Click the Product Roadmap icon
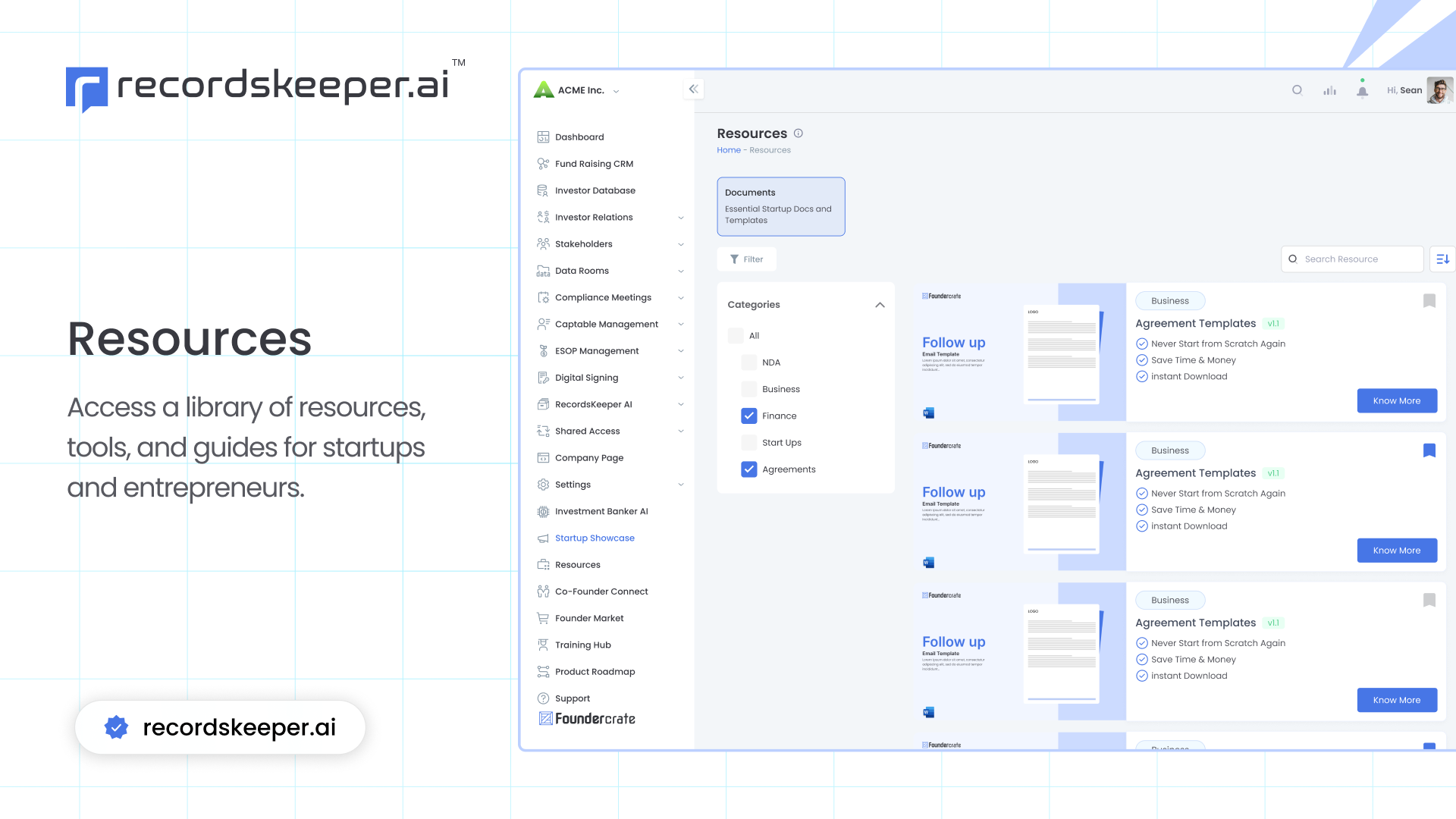Viewport: 1456px width, 819px height. pyautogui.click(x=543, y=672)
